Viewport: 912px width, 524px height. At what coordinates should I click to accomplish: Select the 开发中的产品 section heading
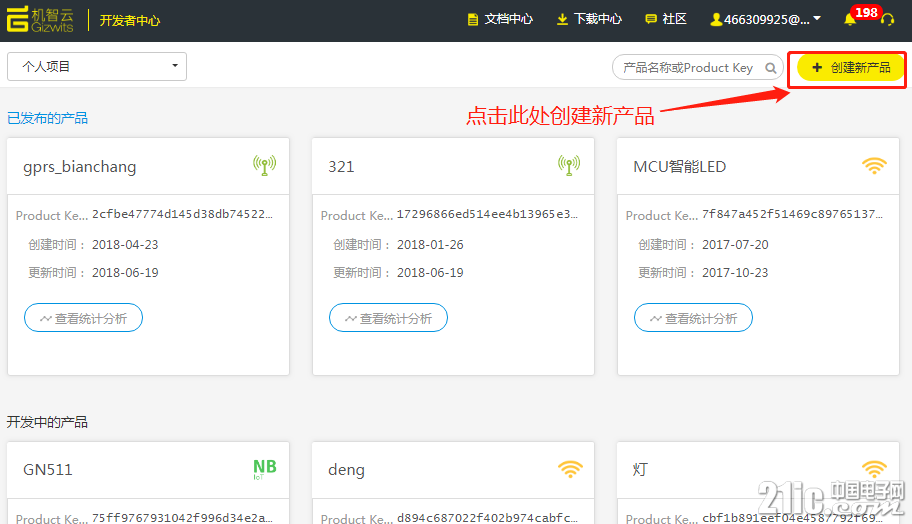coord(47,422)
